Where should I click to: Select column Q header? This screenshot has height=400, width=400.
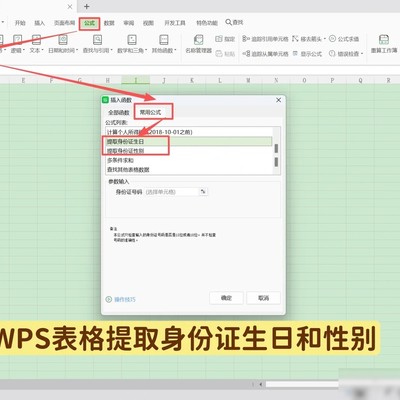click(360, 80)
